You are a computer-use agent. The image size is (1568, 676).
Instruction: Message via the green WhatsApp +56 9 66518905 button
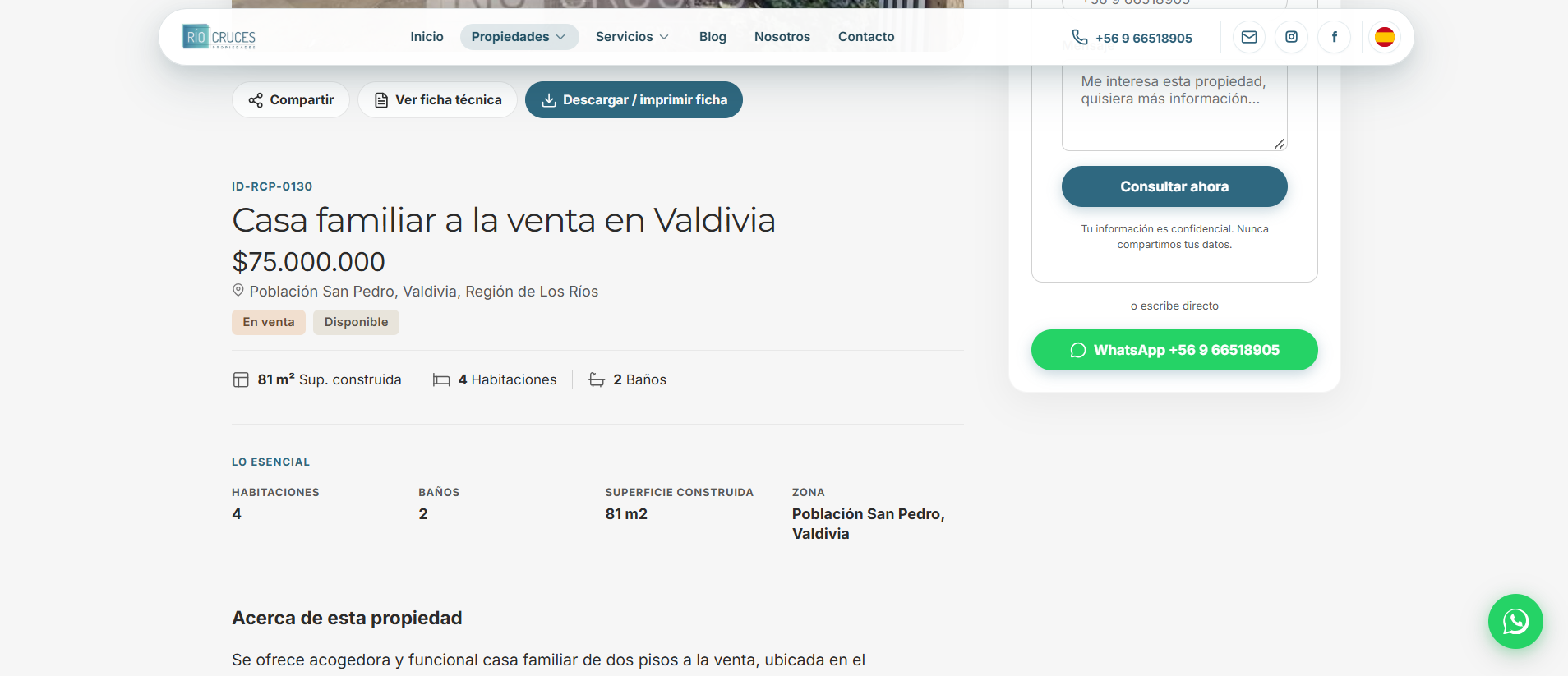pos(1174,350)
